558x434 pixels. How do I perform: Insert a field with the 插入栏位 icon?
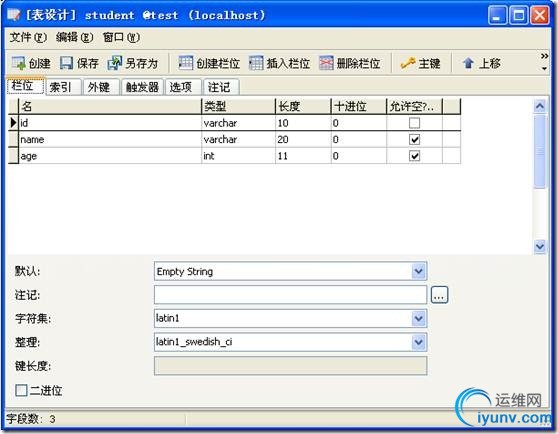click(x=256, y=63)
